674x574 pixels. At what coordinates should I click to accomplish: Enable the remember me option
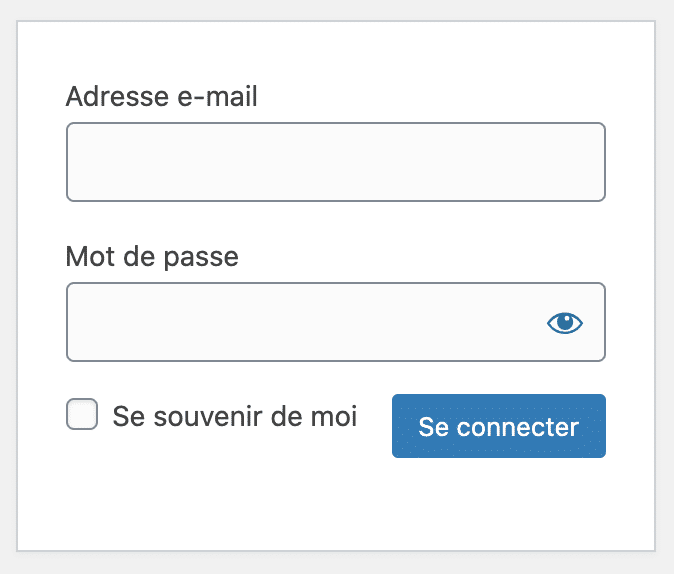(82, 414)
